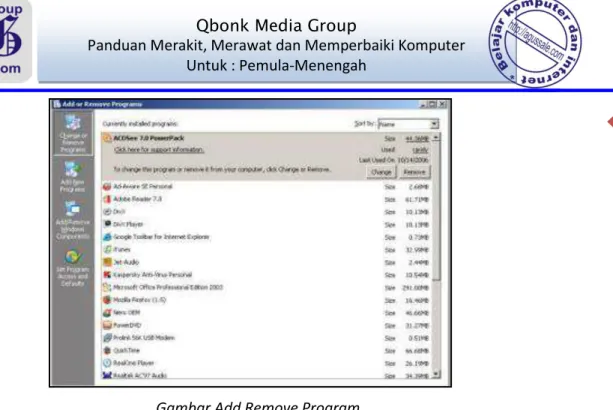Click the Prolink 56K USB Modem icon
Viewport: 613px width, 410px height.
[107, 338]
